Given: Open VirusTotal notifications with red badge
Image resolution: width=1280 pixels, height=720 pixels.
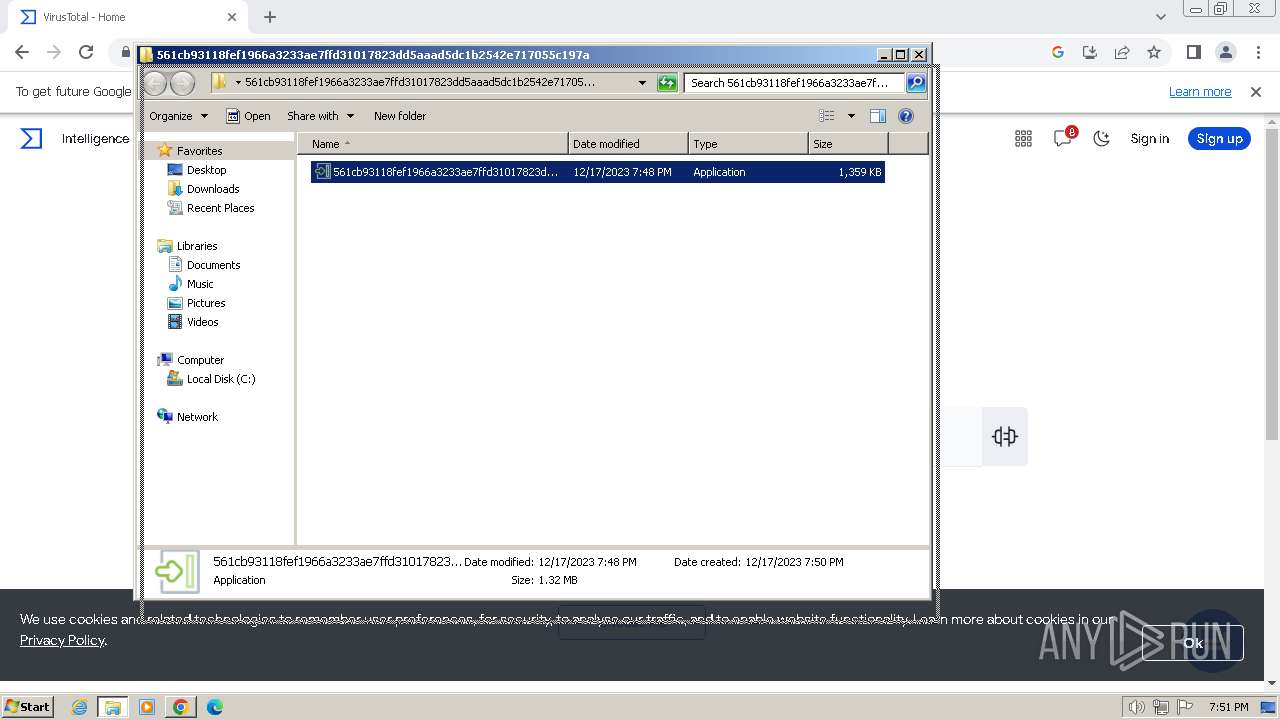Looking at the screenshot, I should pyautogui.click(x=1064, y=138).
